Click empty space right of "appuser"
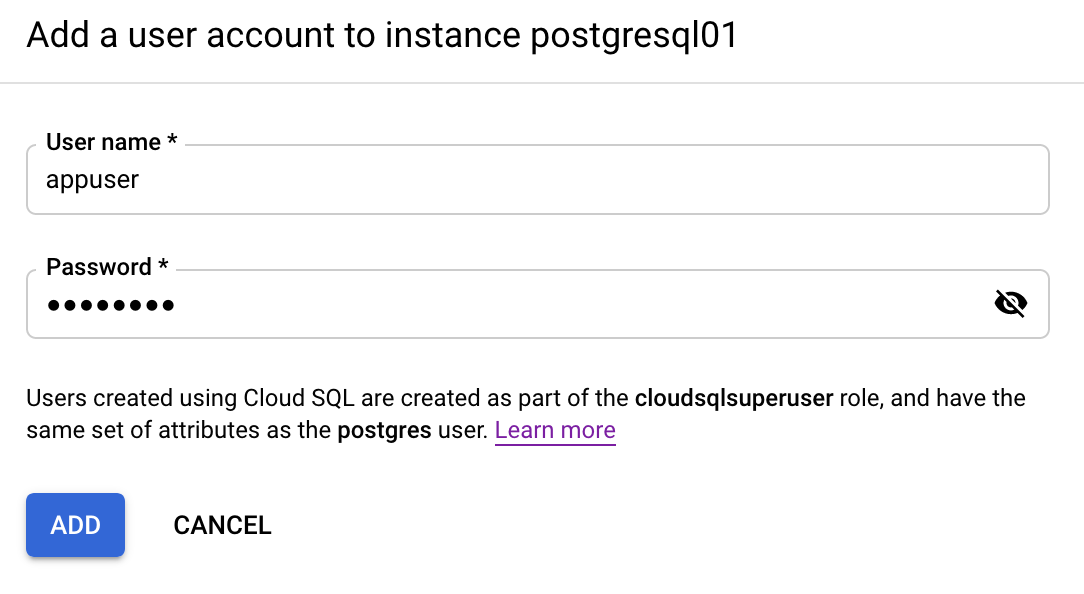 tap(600, 180)
